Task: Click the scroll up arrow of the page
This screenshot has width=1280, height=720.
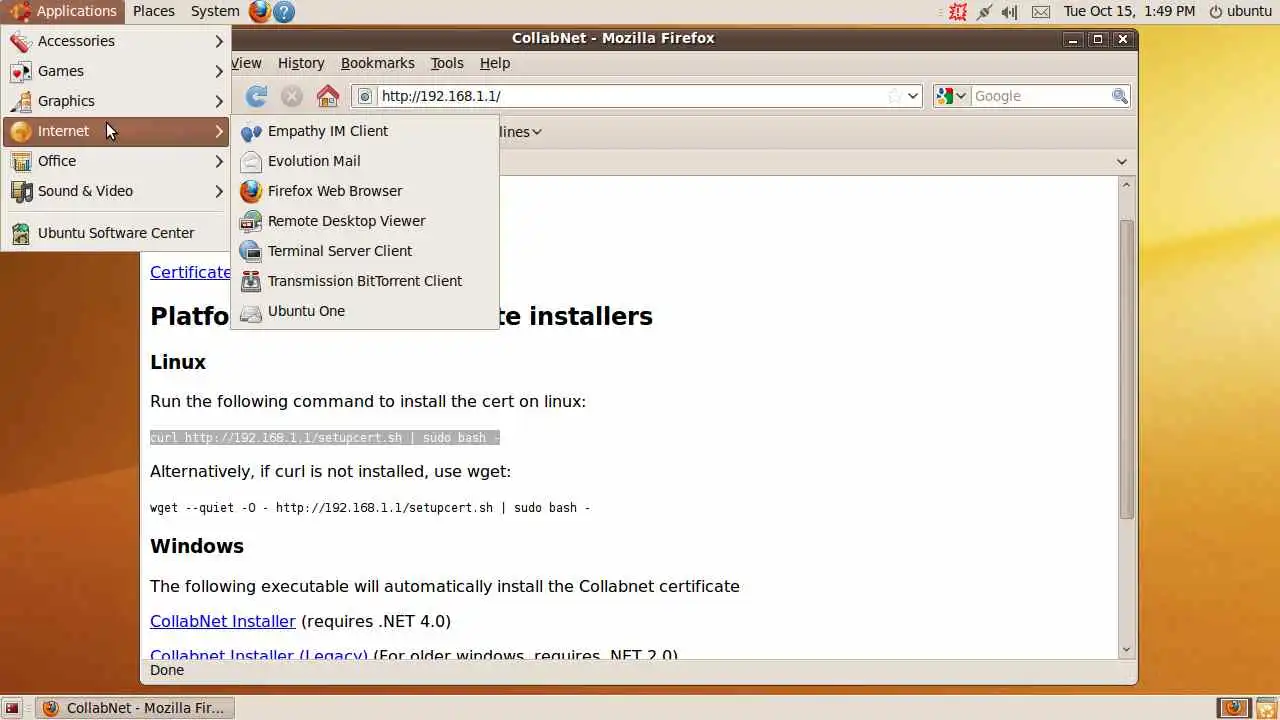Action: [x=1126, y=185]
